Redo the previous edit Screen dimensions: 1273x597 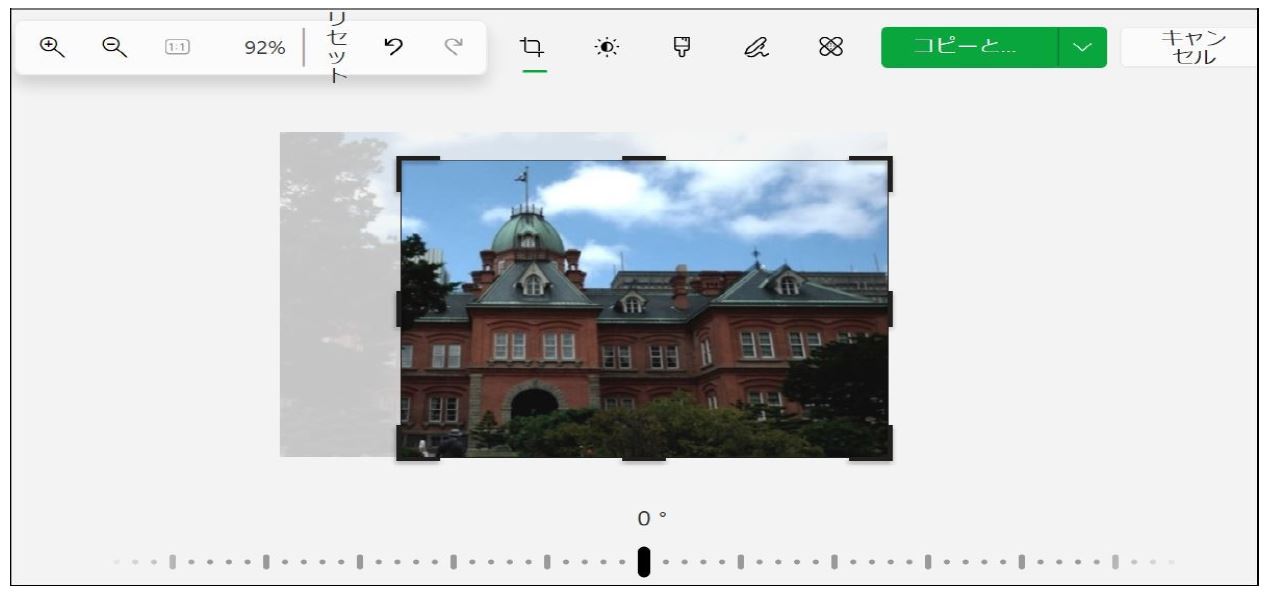click(454, 46)
